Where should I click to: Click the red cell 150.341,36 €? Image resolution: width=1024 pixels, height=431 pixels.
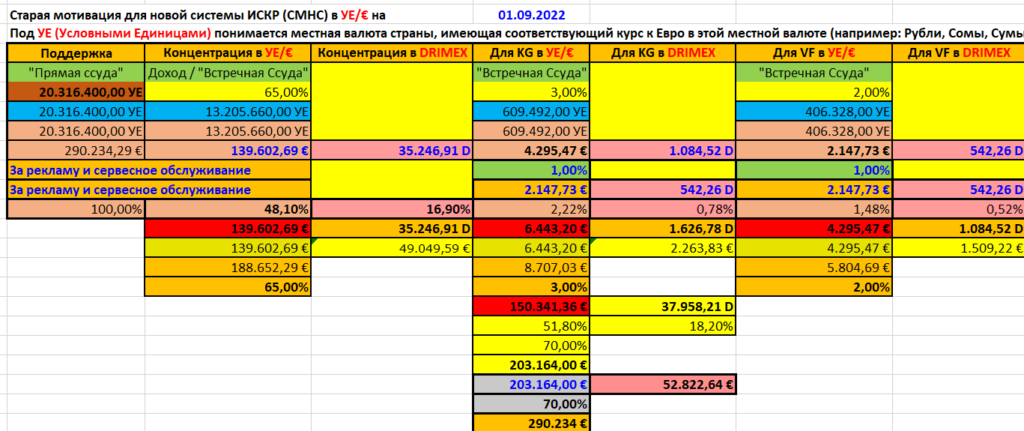pyautogui.click(x=531, y=304)
